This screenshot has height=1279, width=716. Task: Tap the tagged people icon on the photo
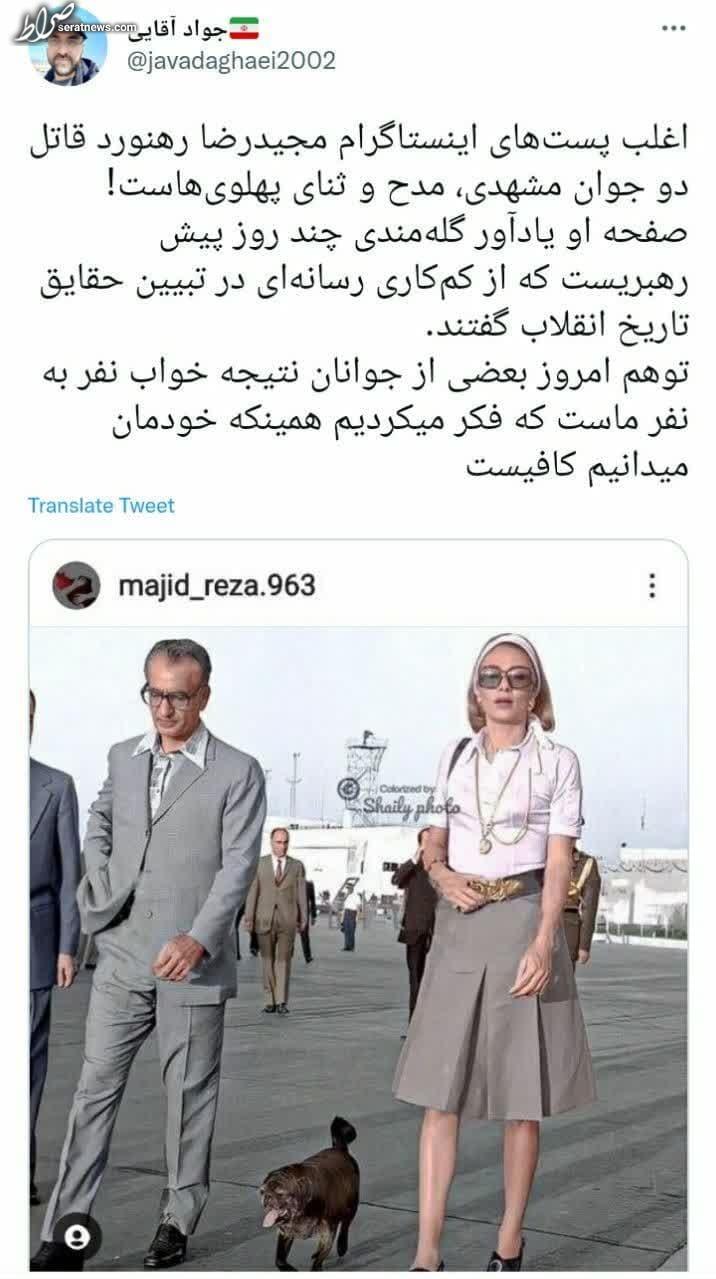pyautogui.click(x=78, y=1236)
